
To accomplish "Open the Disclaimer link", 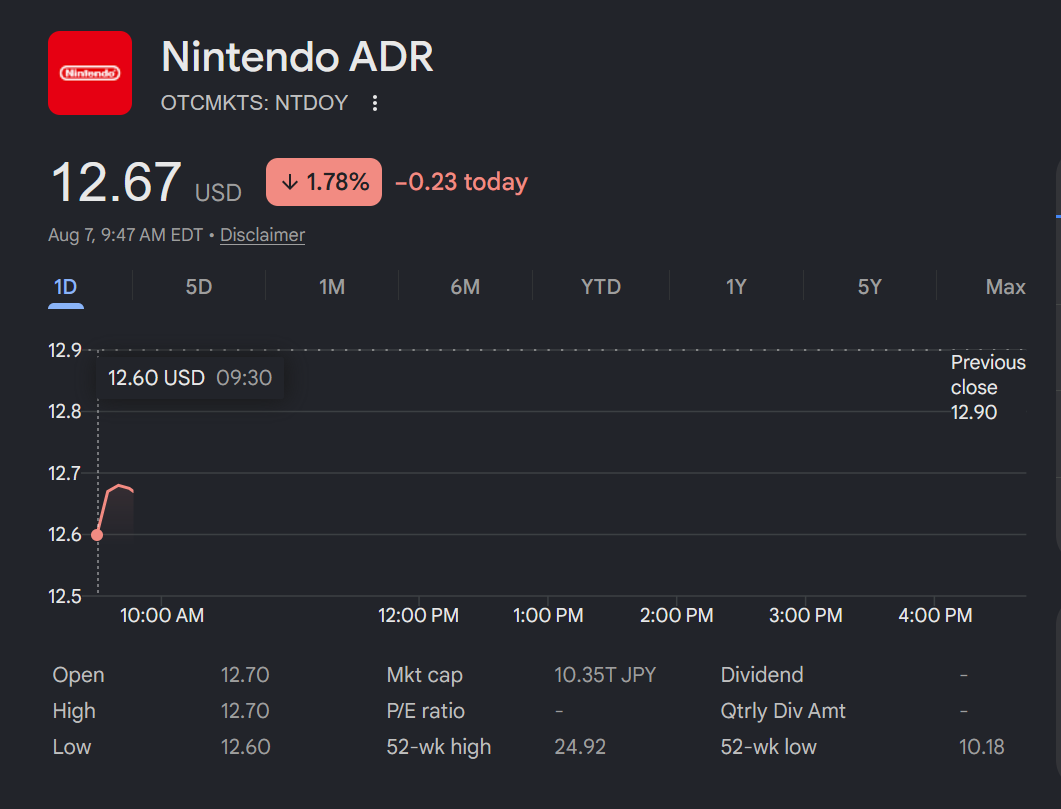I will pos(263,235).
